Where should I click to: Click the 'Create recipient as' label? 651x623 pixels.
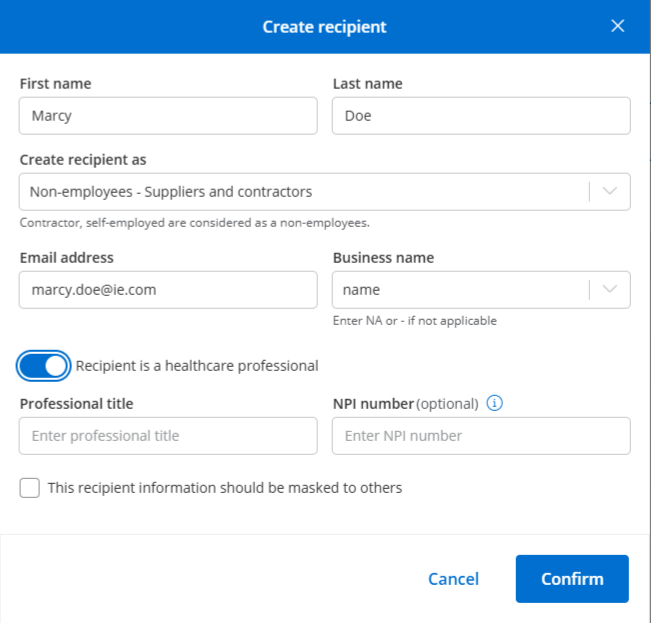tap(83, 160)
